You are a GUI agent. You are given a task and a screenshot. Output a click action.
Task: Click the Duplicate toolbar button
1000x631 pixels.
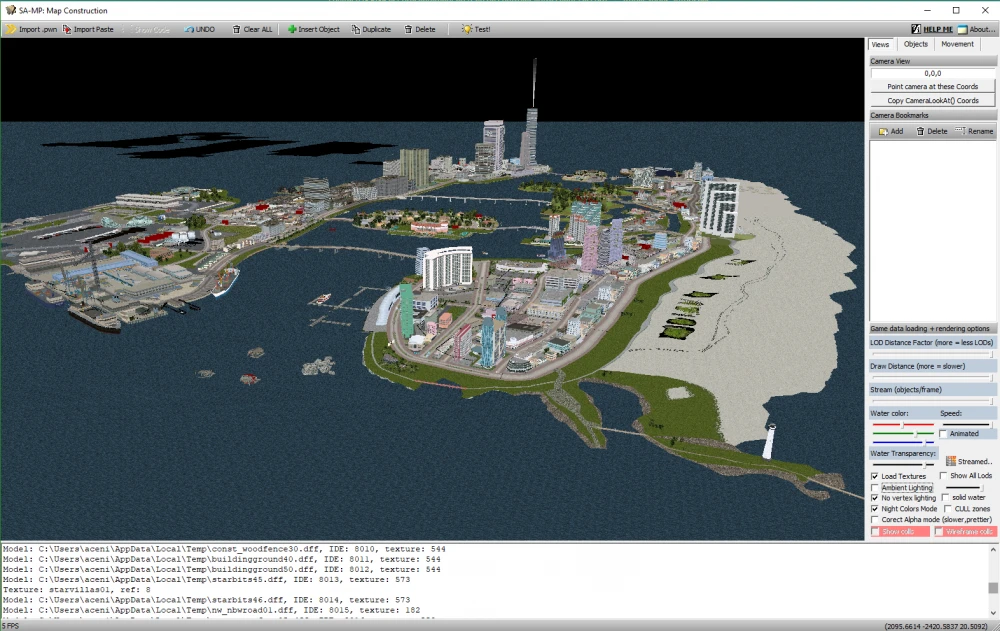[x=371, y=29]
